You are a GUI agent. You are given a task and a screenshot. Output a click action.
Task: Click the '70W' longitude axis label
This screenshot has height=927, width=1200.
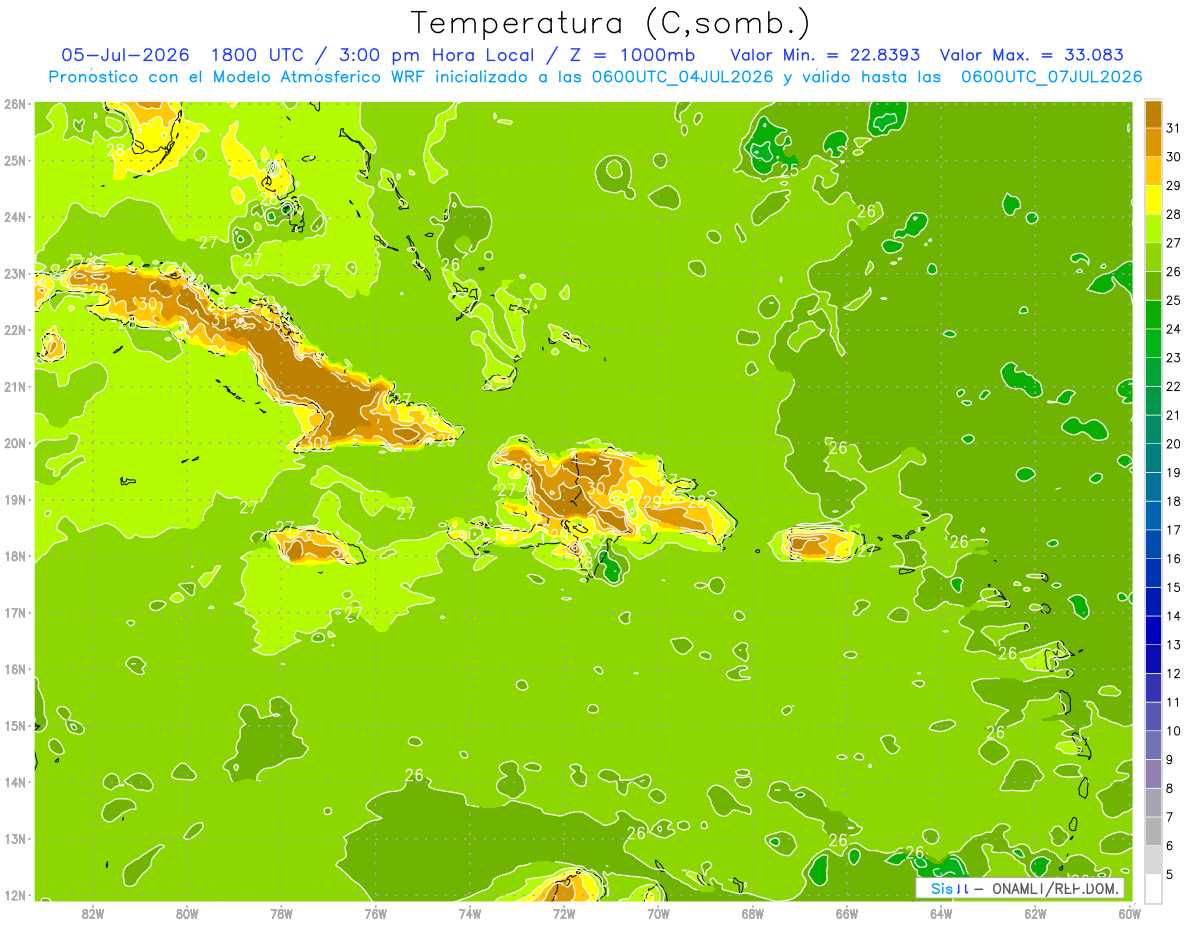pos(658,913)
